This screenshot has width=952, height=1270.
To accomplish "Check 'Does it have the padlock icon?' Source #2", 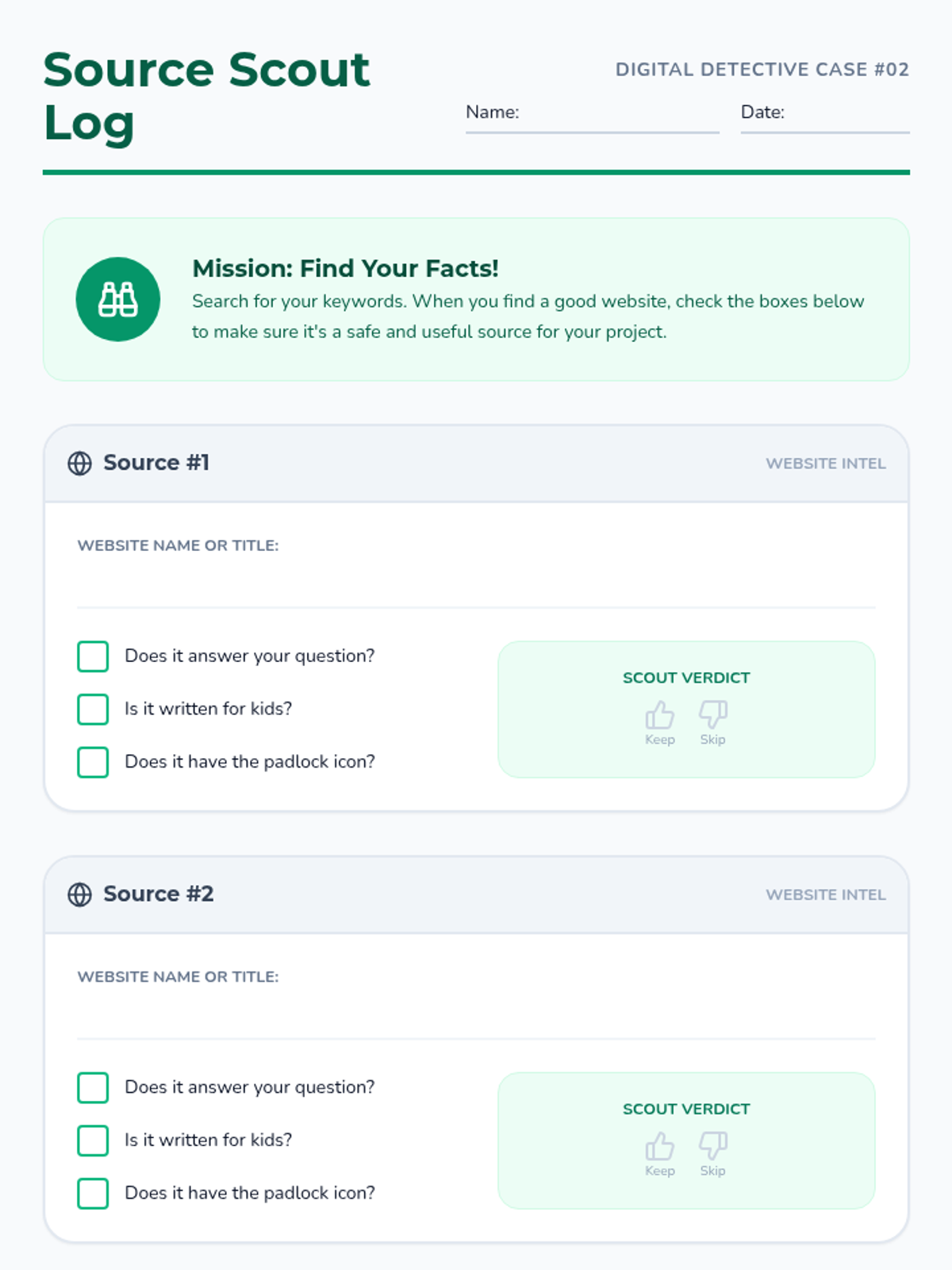I will pyautogui.click(x=93, y=1193).
